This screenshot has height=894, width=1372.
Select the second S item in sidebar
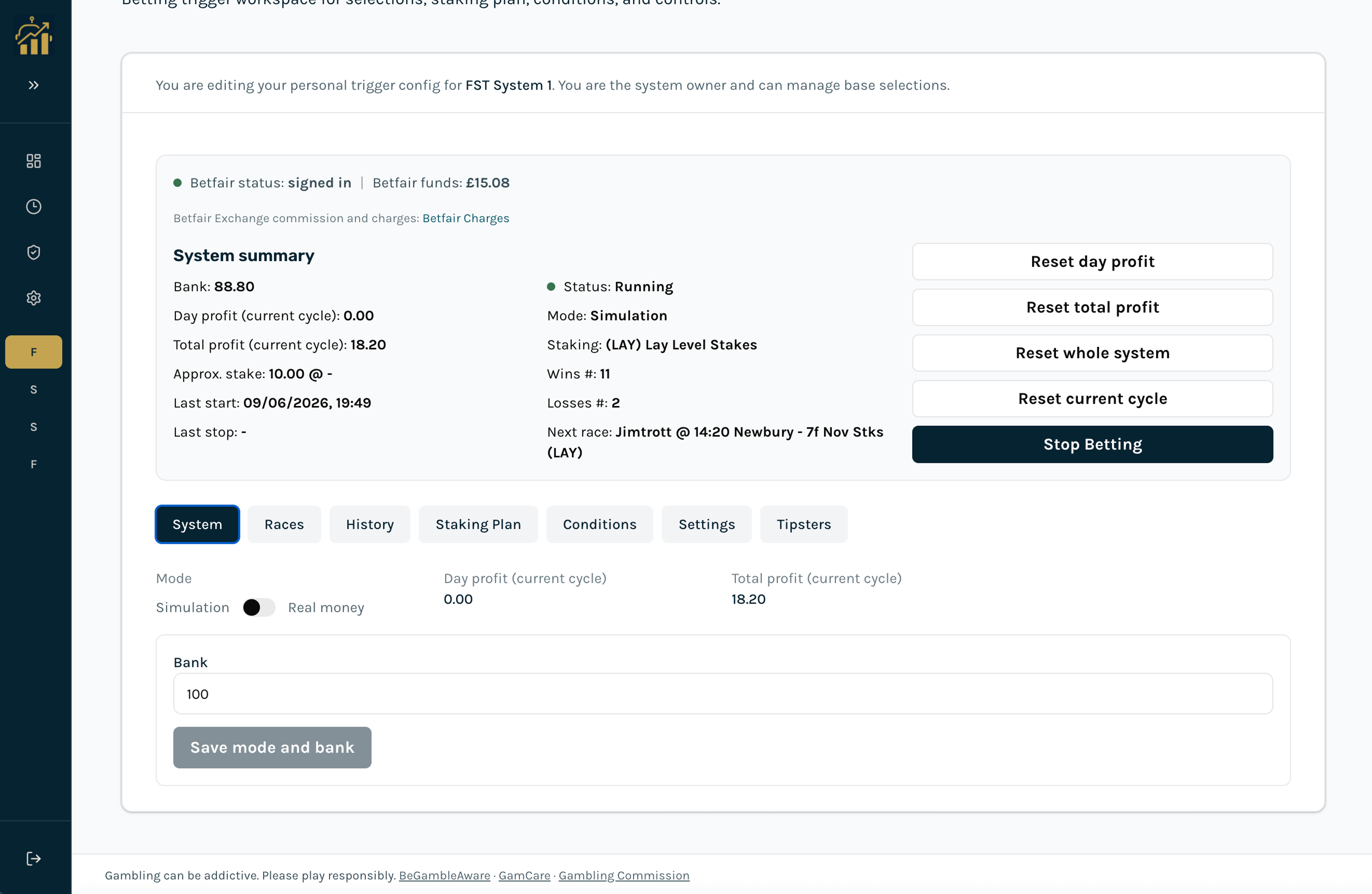[33, 427]
